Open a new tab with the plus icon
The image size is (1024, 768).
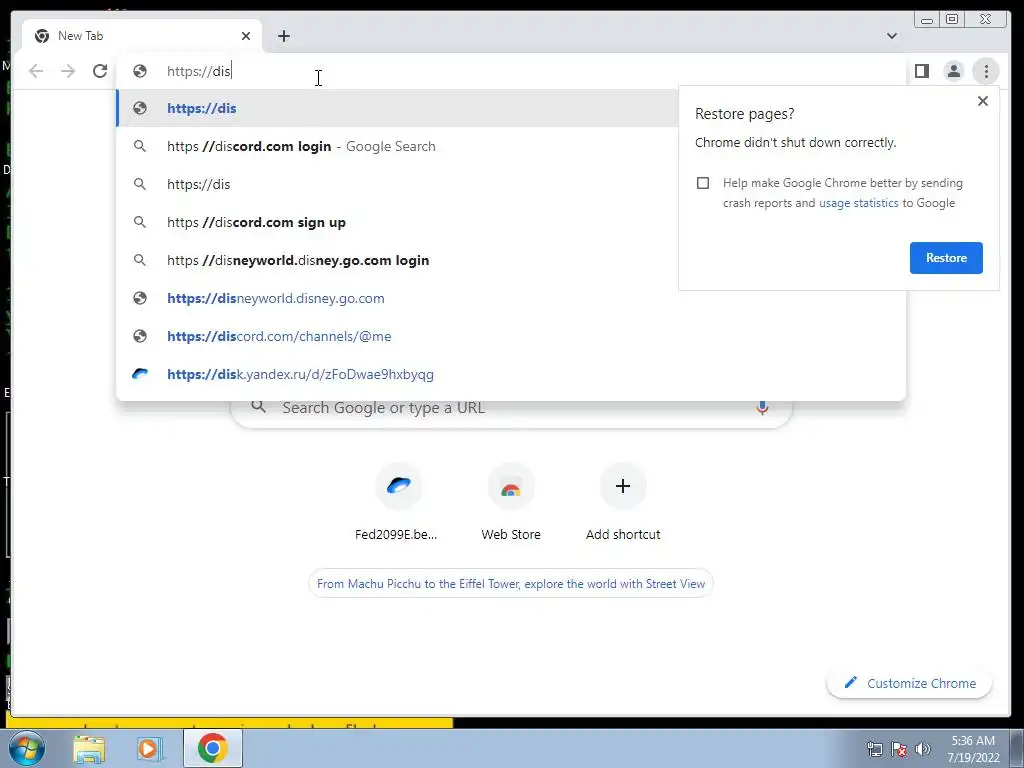point(283,36)
